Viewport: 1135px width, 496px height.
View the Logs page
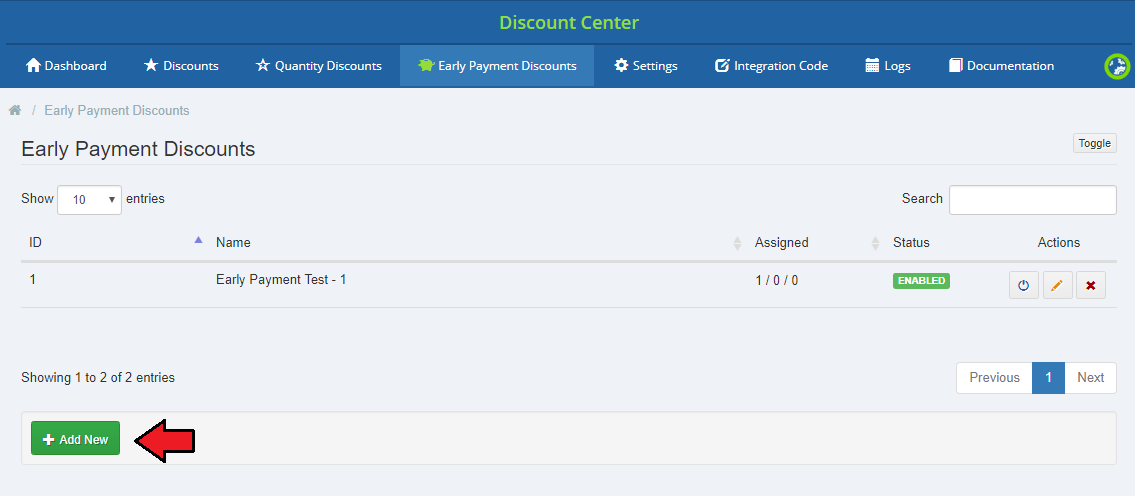point(887,66)
